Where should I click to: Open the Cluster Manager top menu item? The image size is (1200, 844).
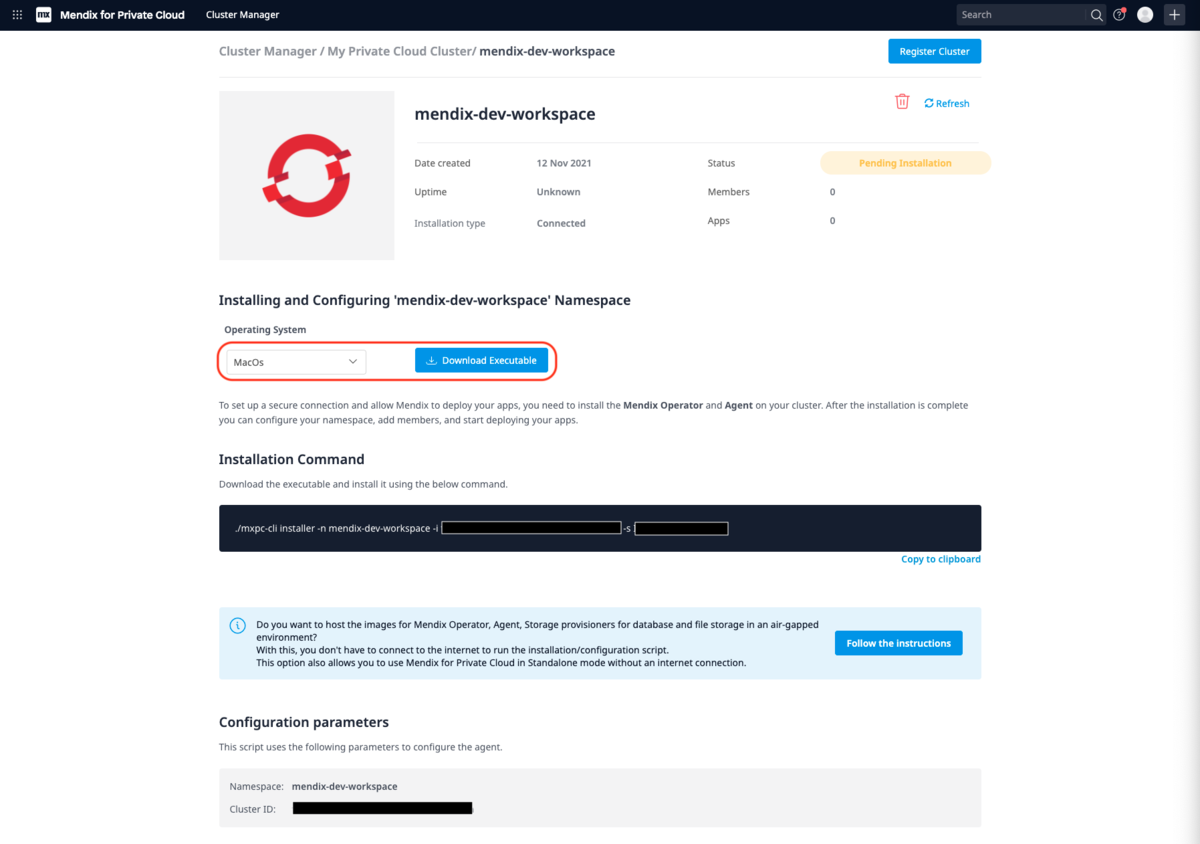click(x=243, y=15)
